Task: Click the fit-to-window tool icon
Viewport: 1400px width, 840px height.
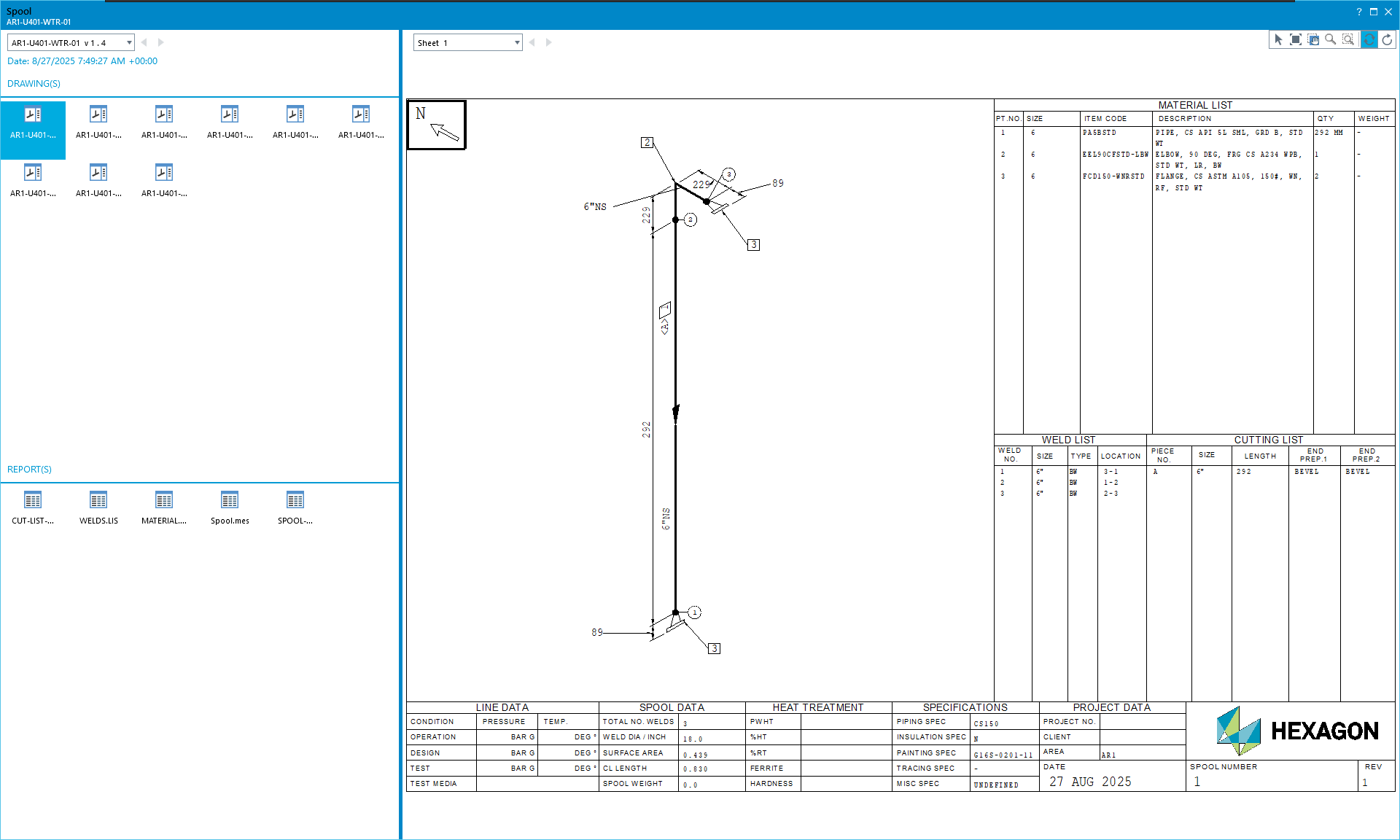Action: pyautogui.click(x=1296, y=40)
